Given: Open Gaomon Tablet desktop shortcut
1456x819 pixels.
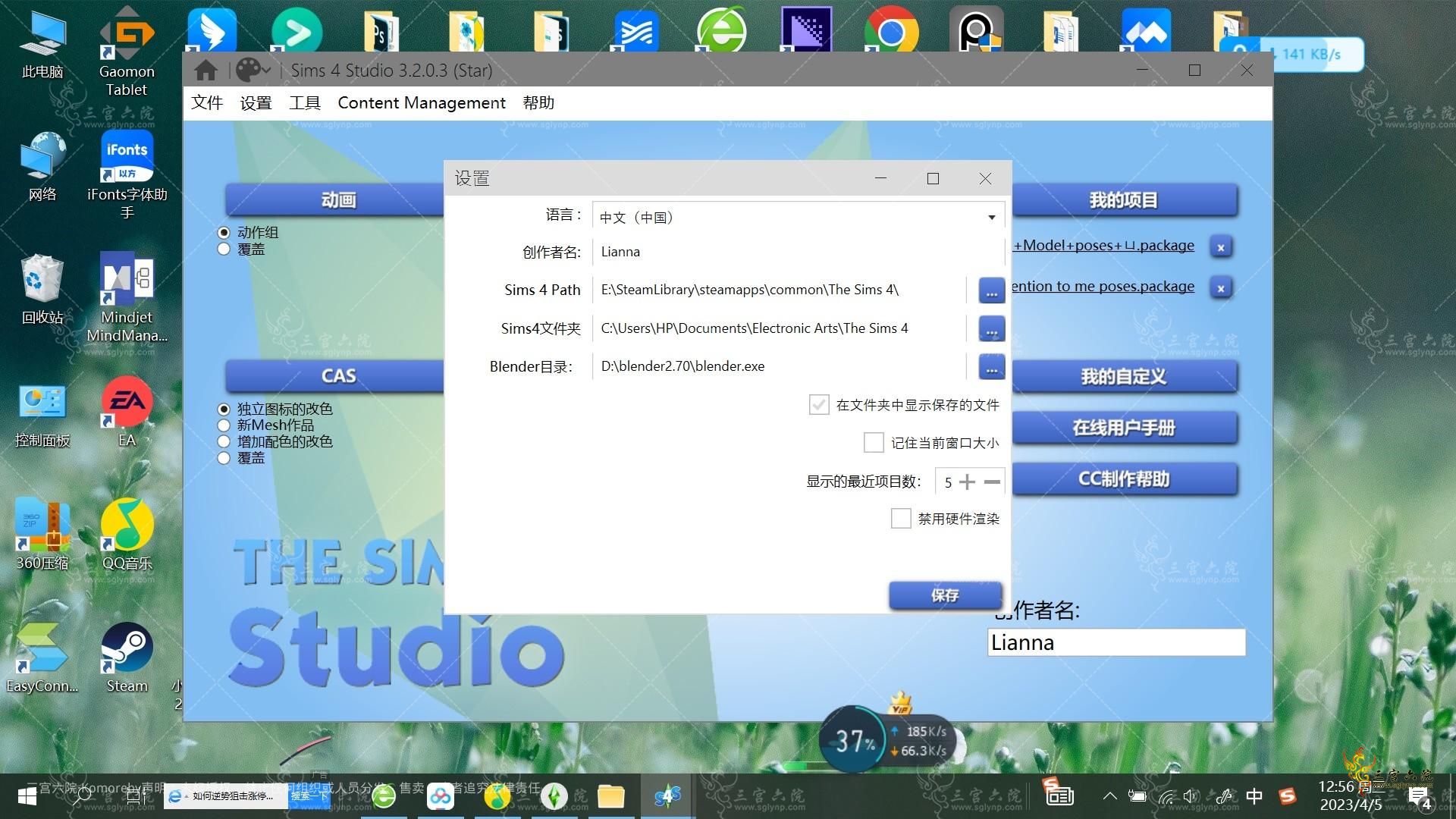Looking at the screenshot, I should (x=127, y=52).
